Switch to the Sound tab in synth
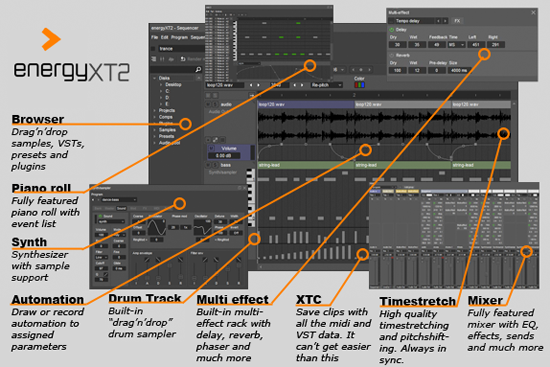This screenshot has width=550, height=367. coord(121,208)
